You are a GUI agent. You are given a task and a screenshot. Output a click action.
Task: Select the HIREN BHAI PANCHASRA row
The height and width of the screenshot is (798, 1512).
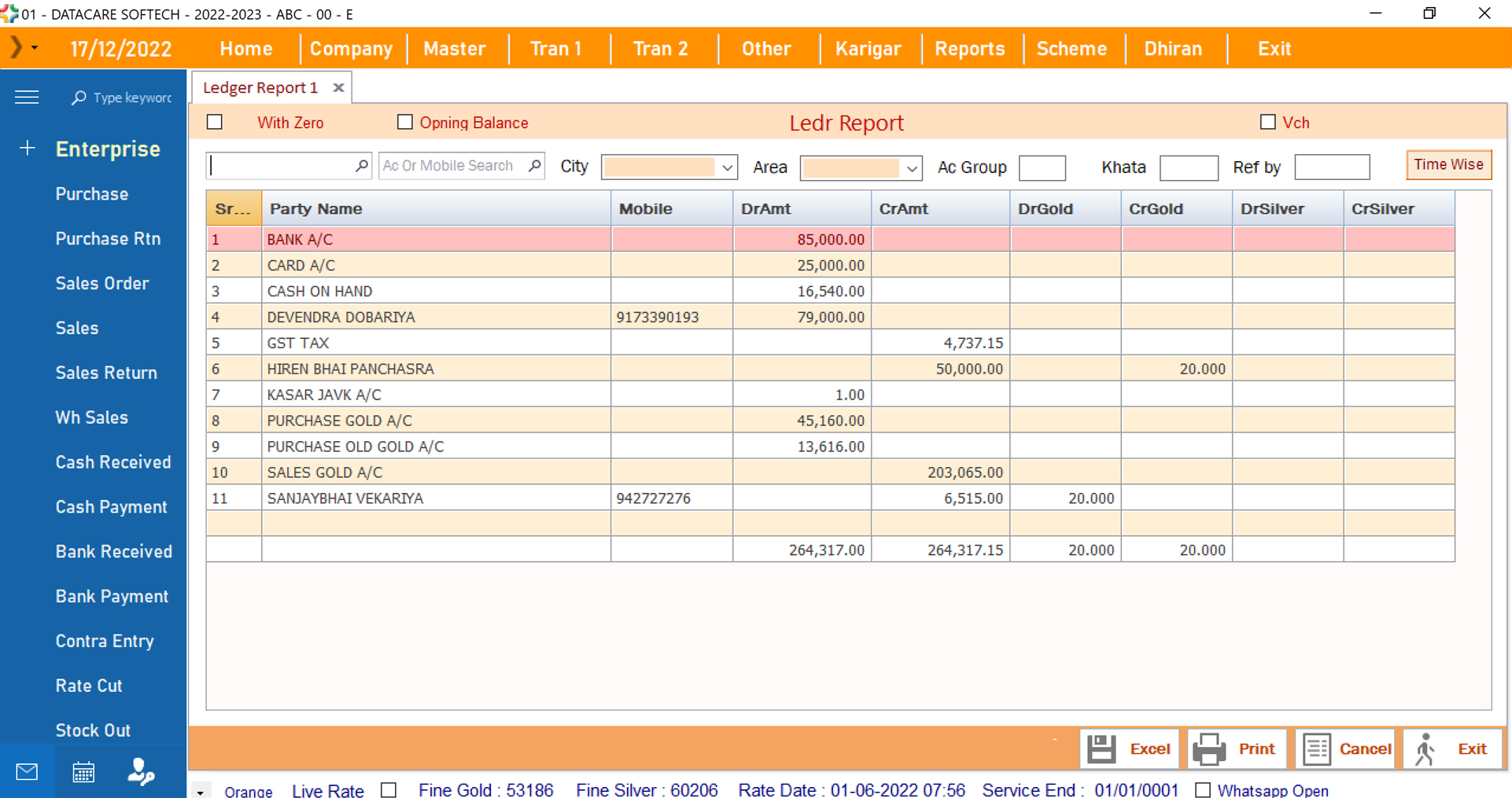(x=831, y=369)
